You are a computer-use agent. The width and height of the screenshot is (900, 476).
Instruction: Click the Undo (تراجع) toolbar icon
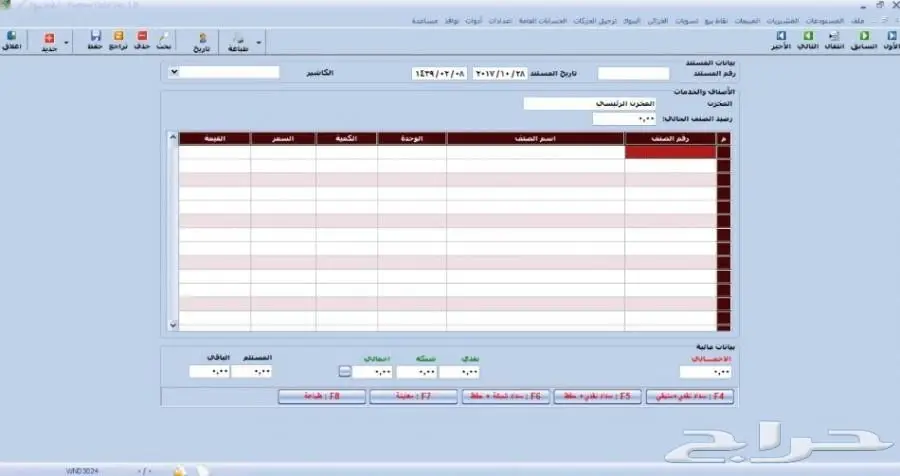point(118,41)
